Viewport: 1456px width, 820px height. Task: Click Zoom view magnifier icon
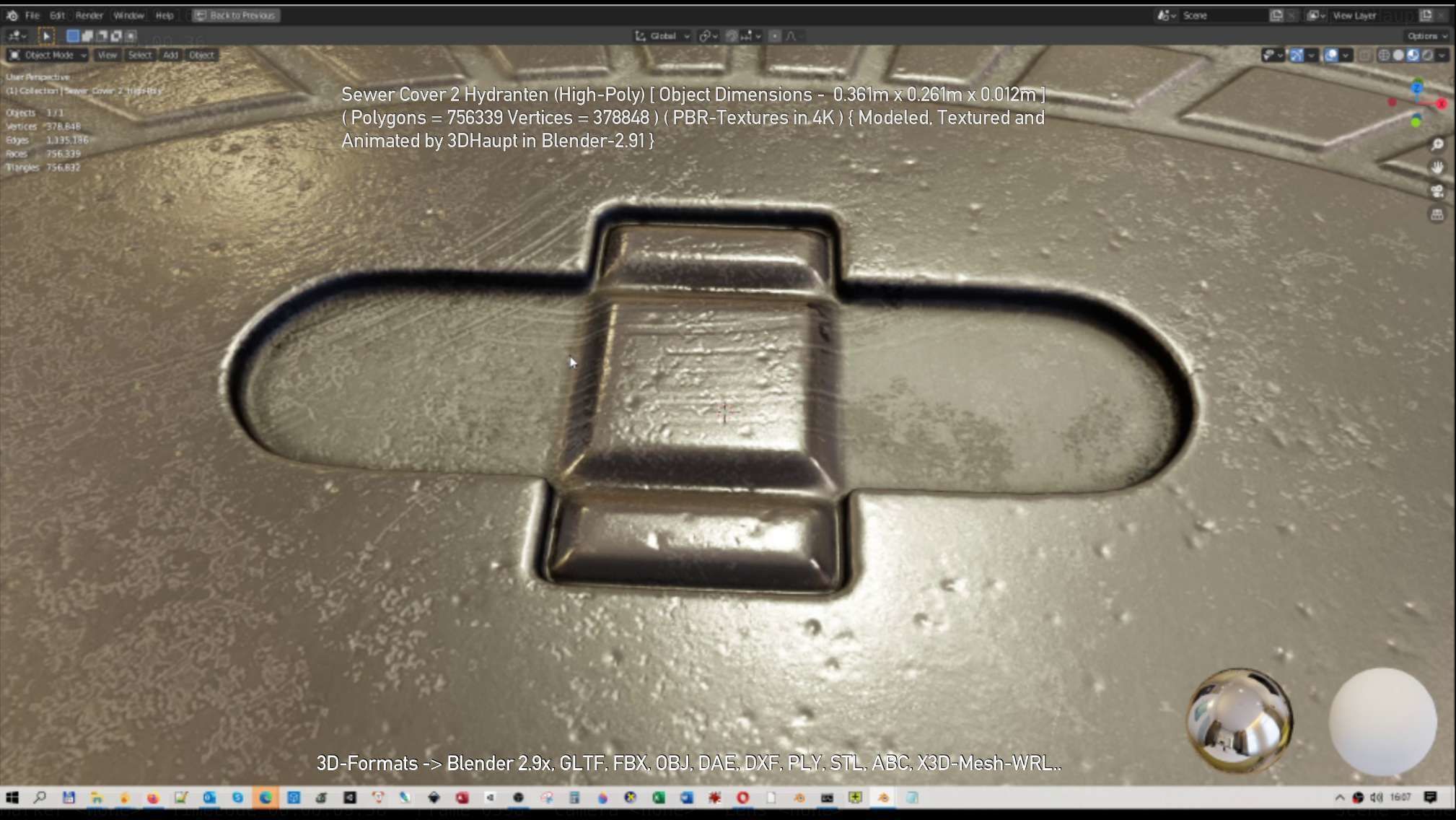point(1437,144)
